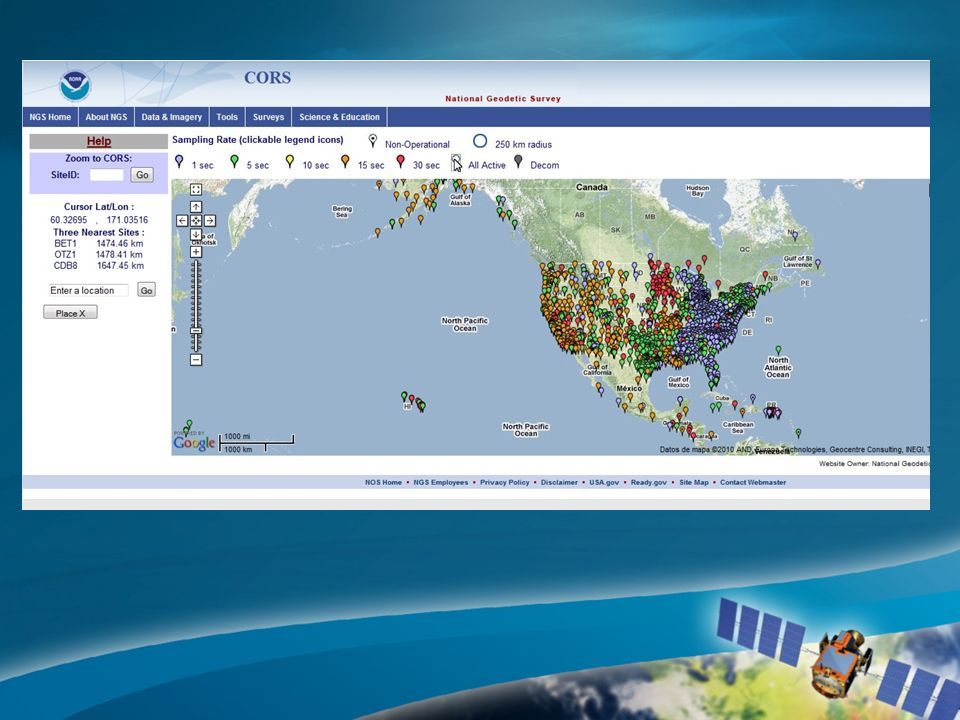Open the USA.gov footer link
Image resolution: width=960 pixels, height=720 pixels.
tap(604, 482)
